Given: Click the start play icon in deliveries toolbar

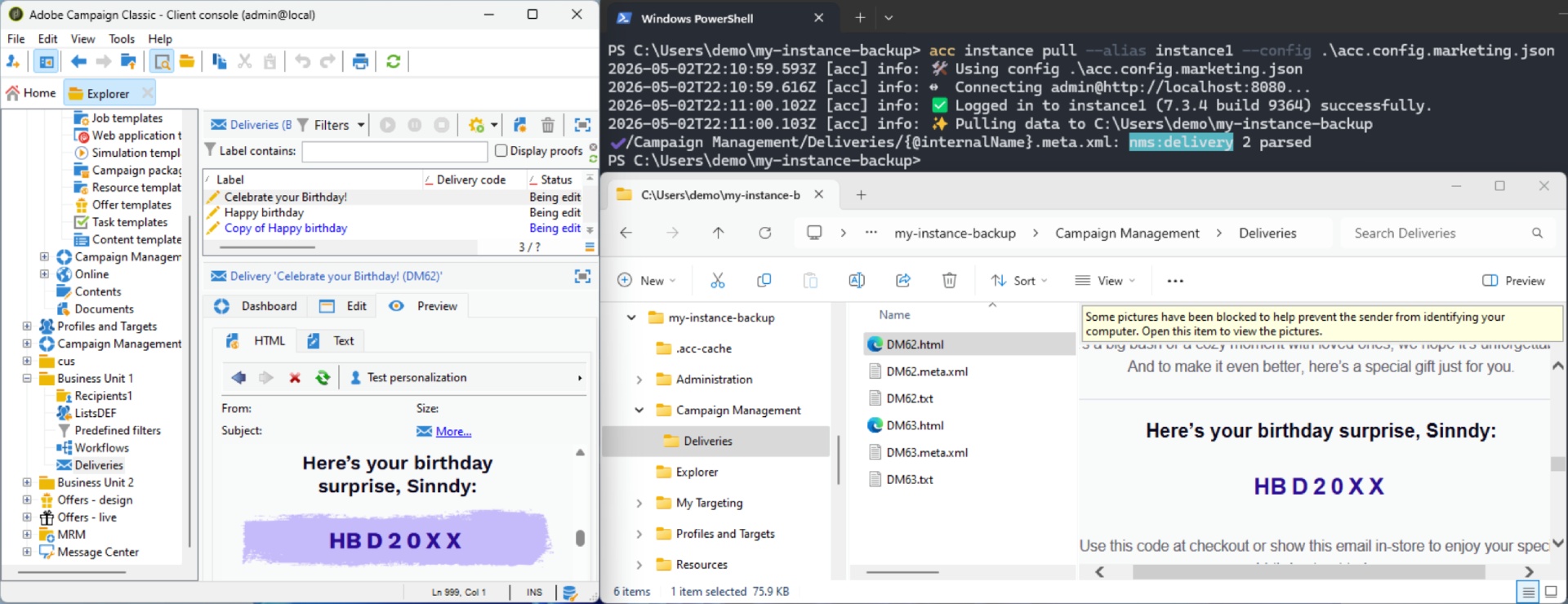Looking at the screenshot, I should tap(388, 125).
